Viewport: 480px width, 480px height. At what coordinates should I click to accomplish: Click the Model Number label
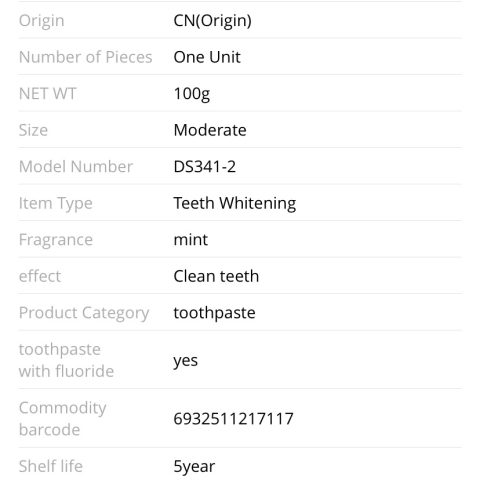coord(76,167)
